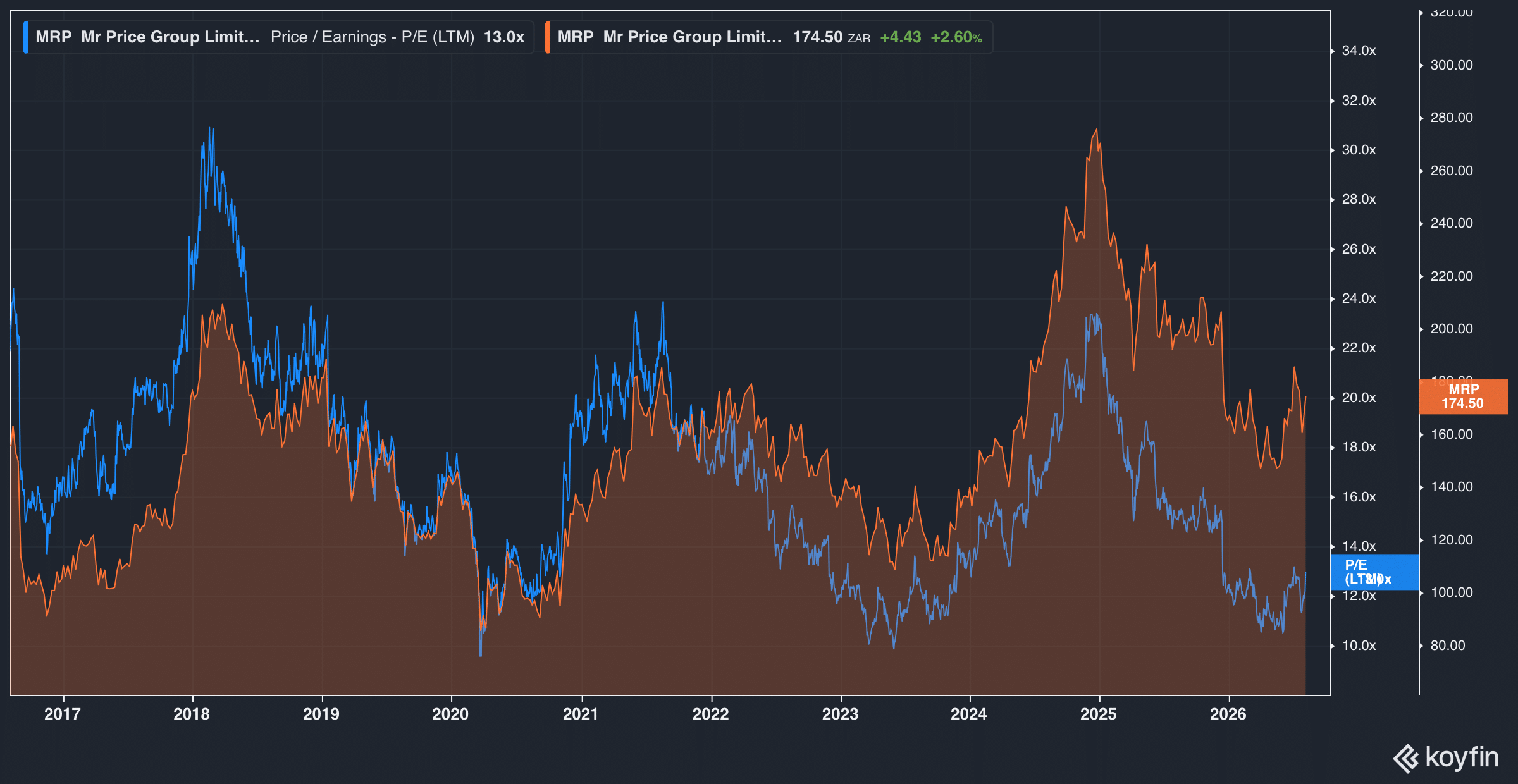1518x784 pixels.
Task: Click the 34.0x label on the P/E axis
Action: [x=1359, y=51]
